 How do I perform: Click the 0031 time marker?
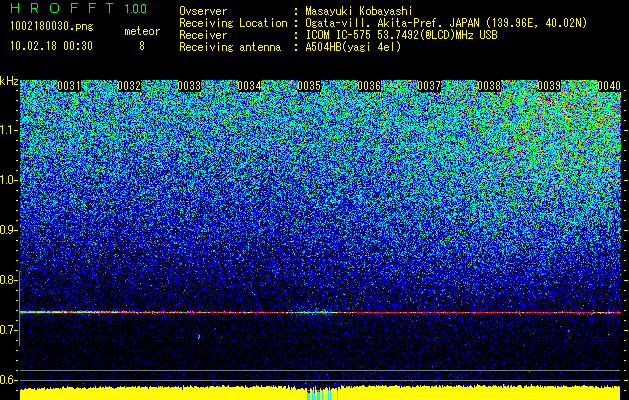tap(69, 86)
